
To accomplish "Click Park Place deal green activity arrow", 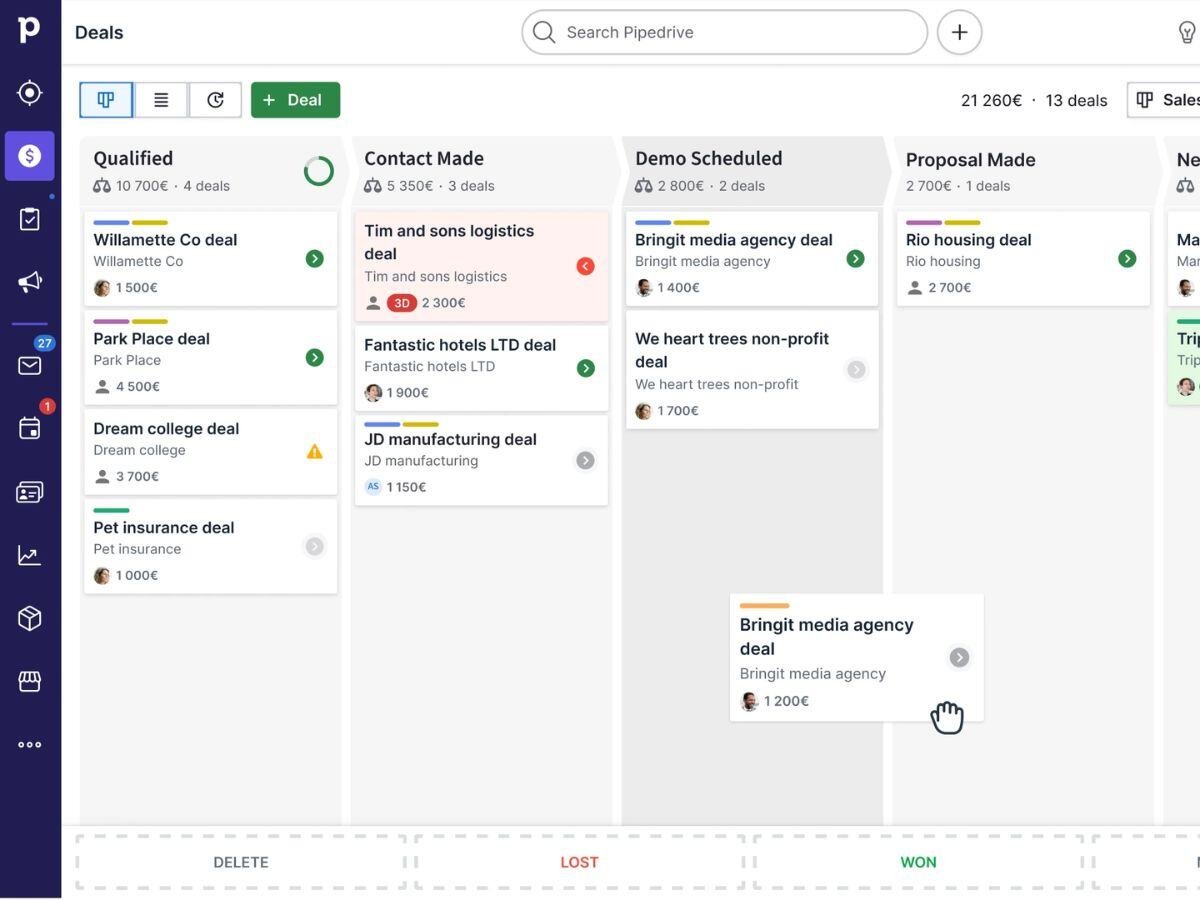I will tap(315, 358).
